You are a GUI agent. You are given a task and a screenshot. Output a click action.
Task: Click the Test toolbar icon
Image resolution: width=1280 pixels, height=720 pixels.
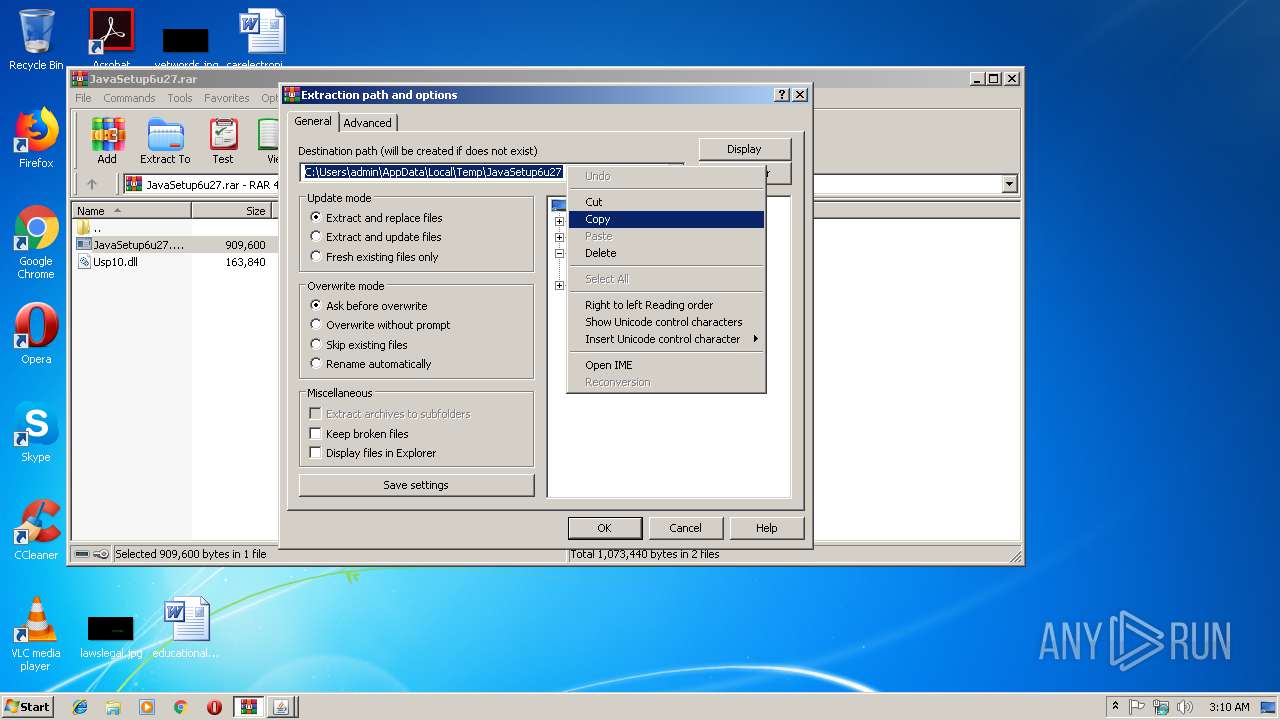223,135
